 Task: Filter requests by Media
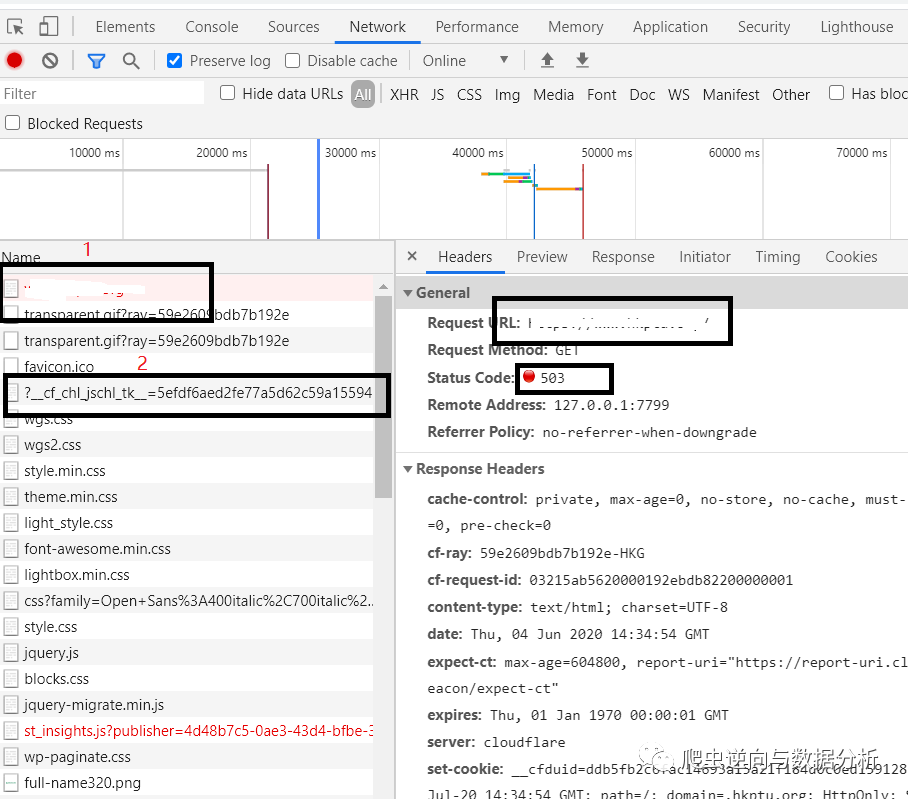tap(554, 94)
